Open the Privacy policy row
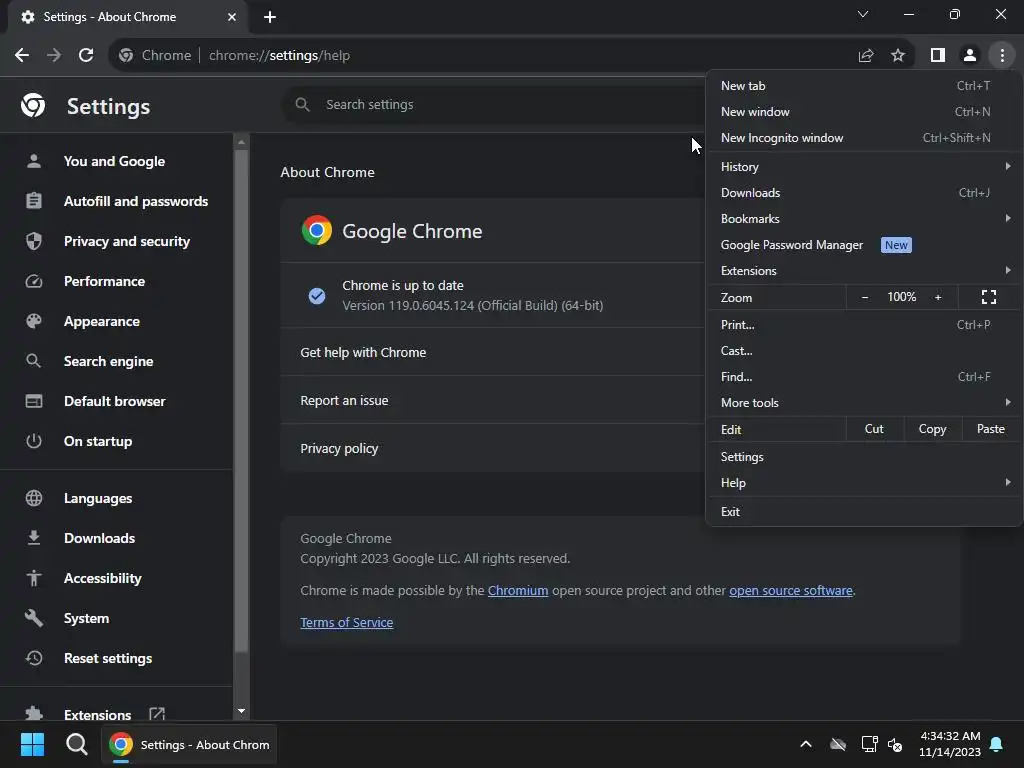The width and height of the screenshot is (1024, 768). click(493, 449)
